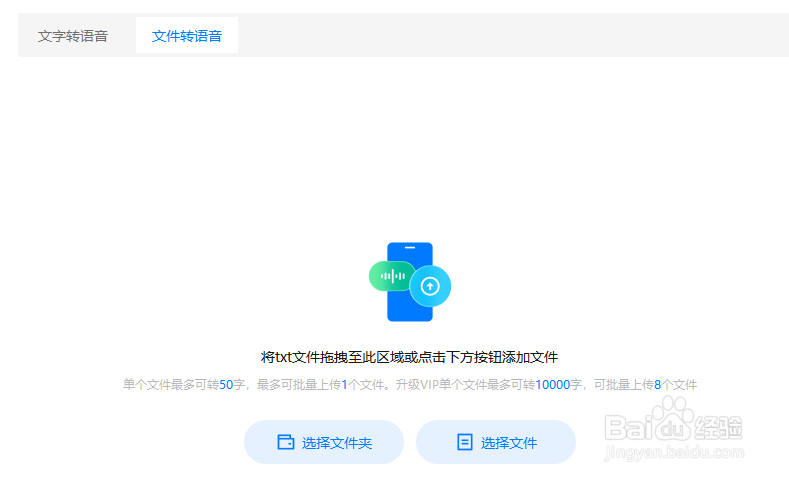Click the 选择文件 button

[496, 442]
